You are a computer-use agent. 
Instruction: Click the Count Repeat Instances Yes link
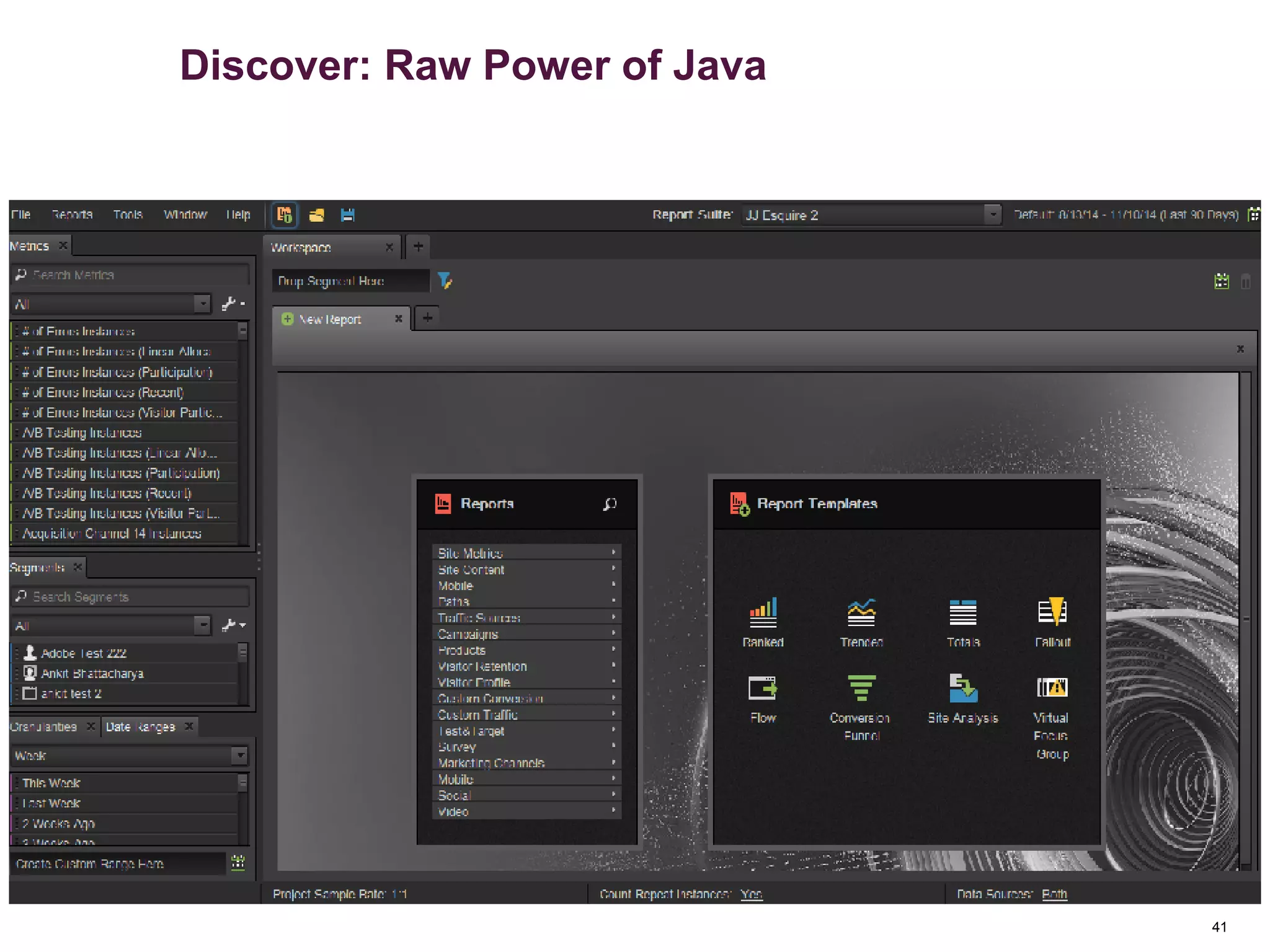752,894
